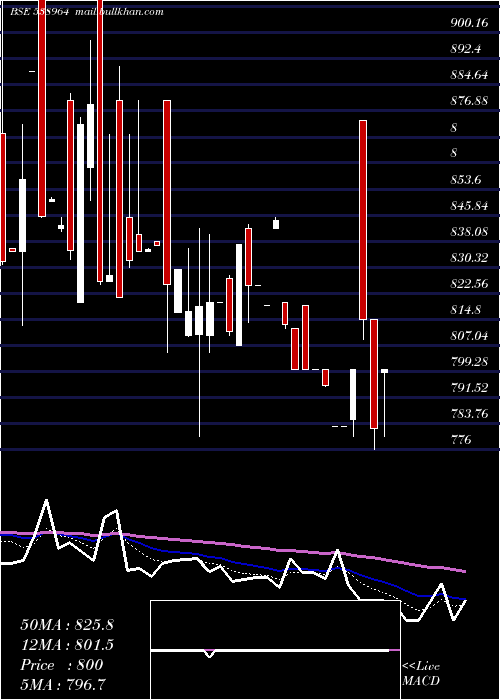Select the 884.64 price level label

point(469,75)
